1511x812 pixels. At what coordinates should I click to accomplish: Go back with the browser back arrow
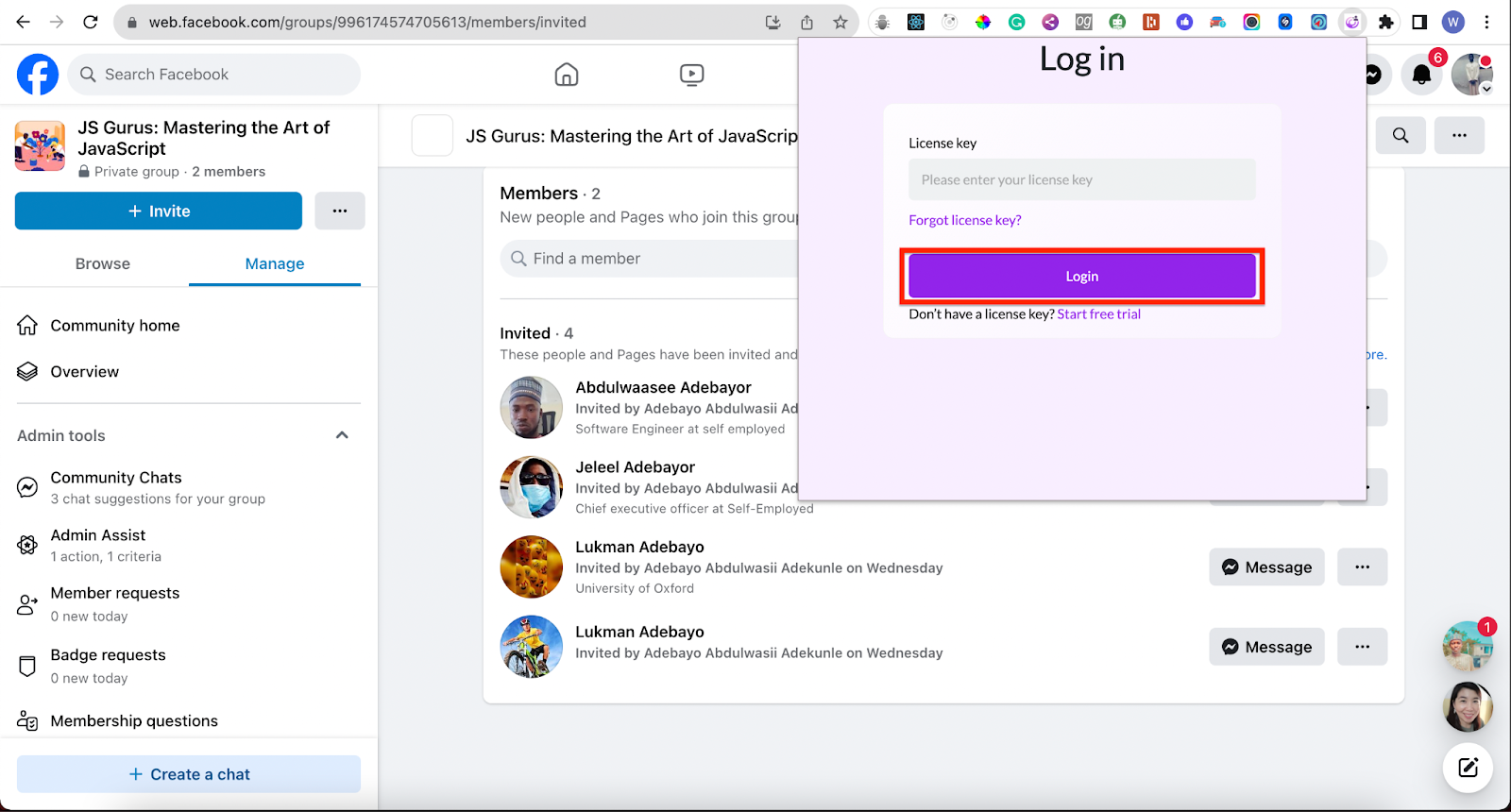(23, 22)
